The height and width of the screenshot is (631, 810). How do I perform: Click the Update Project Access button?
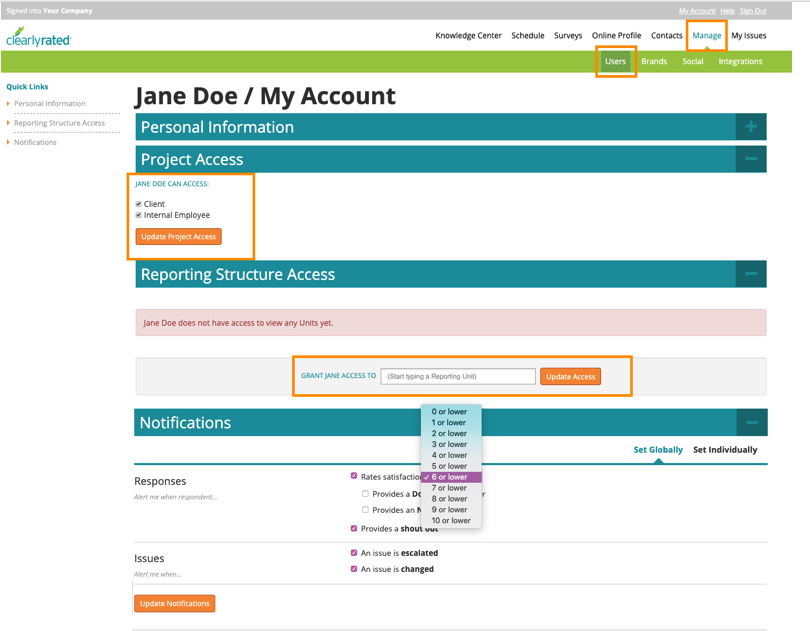[x=178, y=236]
